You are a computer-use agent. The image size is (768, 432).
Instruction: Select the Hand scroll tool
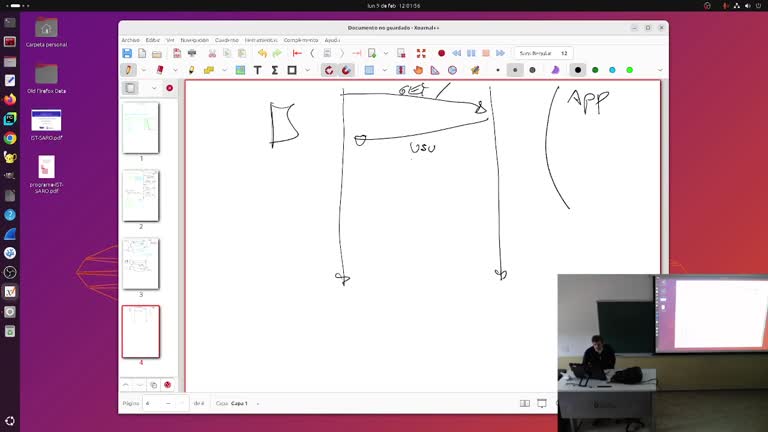pyautogui.click(x=418, y=70)
